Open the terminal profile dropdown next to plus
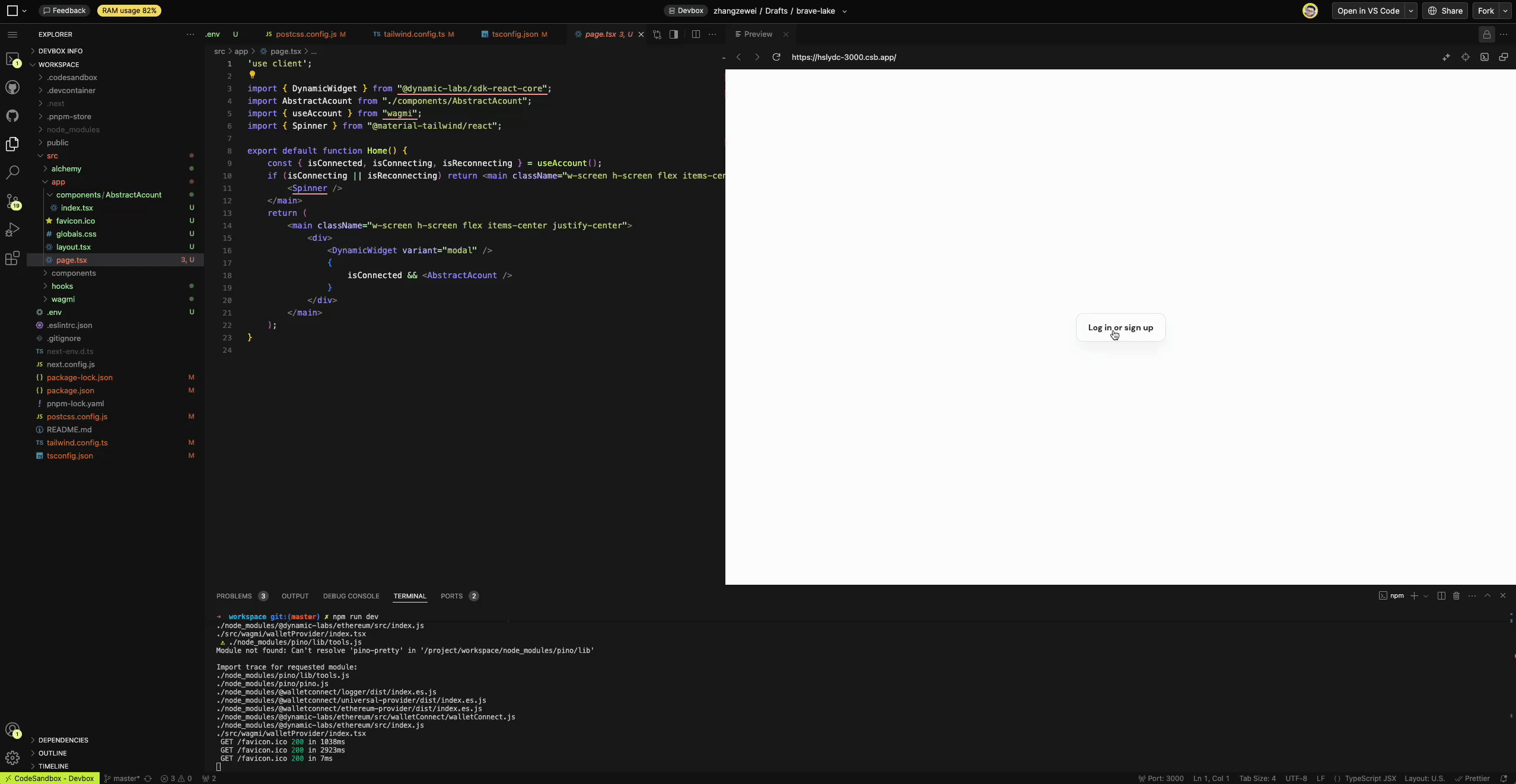The width and height of the screenshot is (1516, 784). point(1426,596)
